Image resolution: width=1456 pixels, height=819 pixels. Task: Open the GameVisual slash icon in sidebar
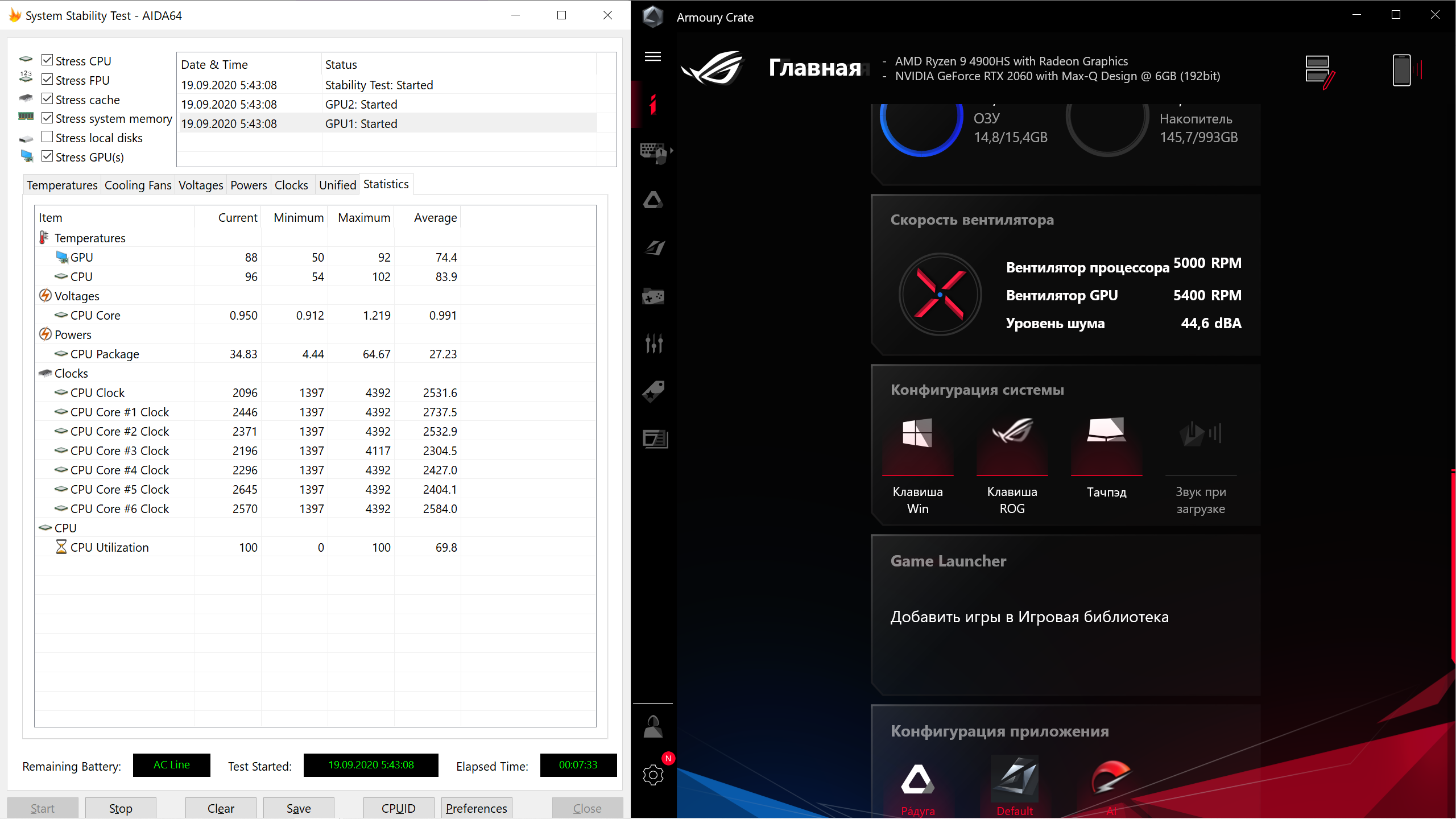[x=654, y=248]
